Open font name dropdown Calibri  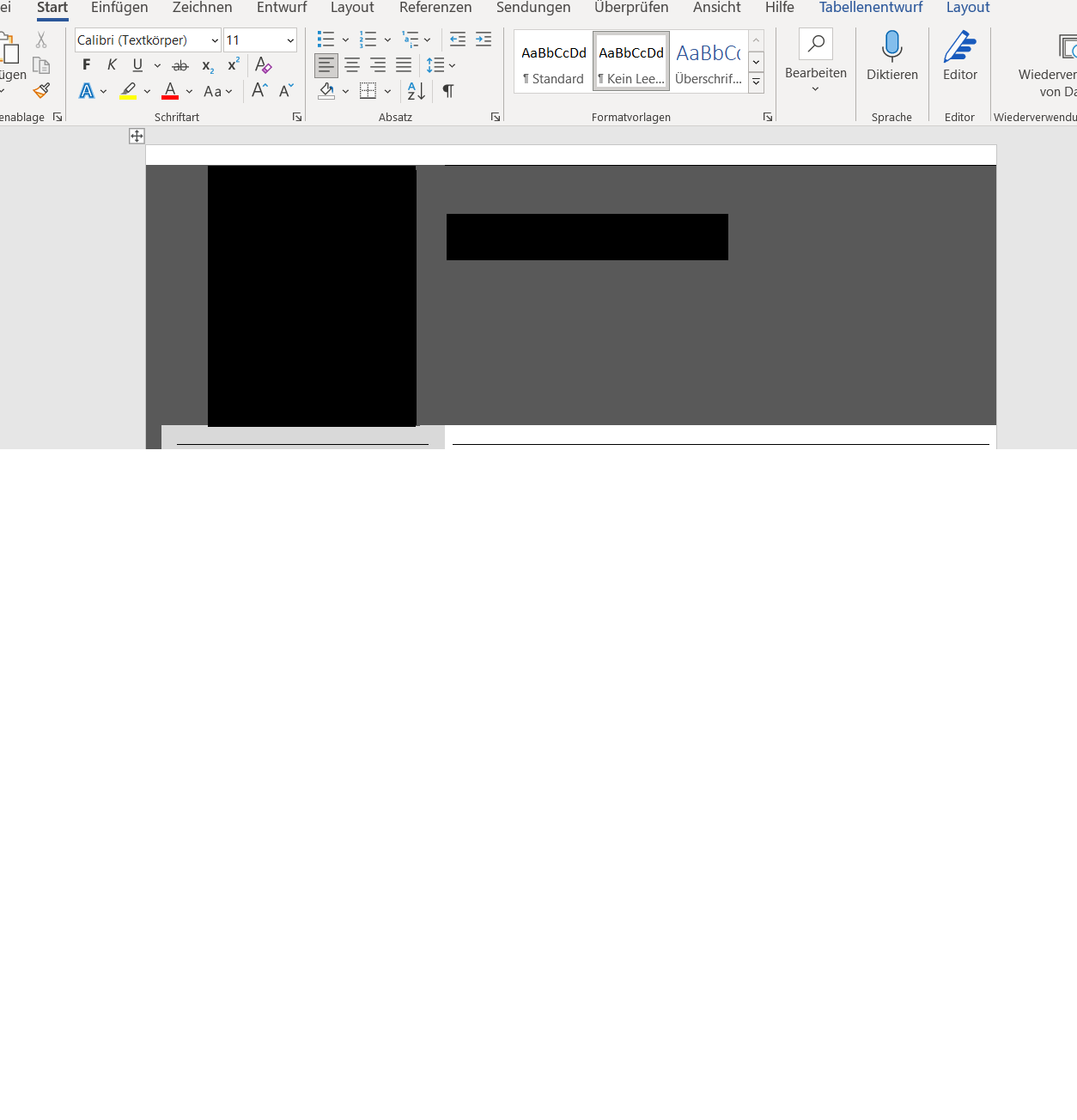(215, 40)
